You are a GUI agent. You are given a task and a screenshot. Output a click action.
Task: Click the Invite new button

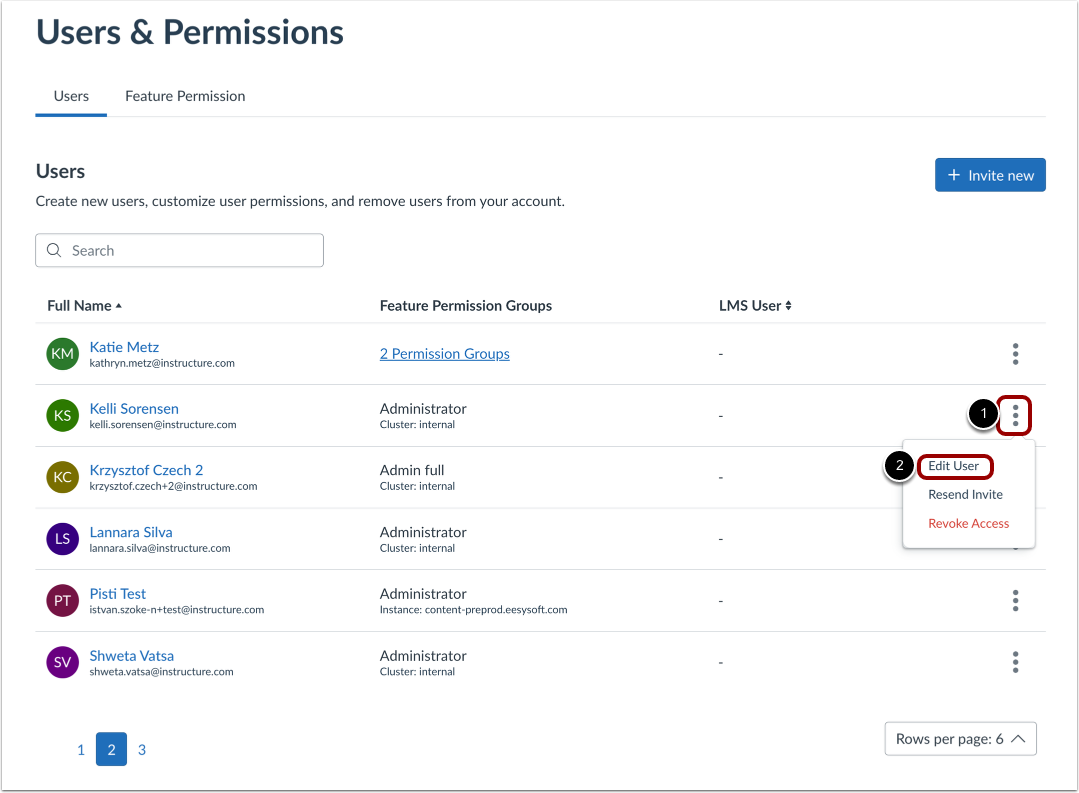pyautogui.click(x=990, y=174)
